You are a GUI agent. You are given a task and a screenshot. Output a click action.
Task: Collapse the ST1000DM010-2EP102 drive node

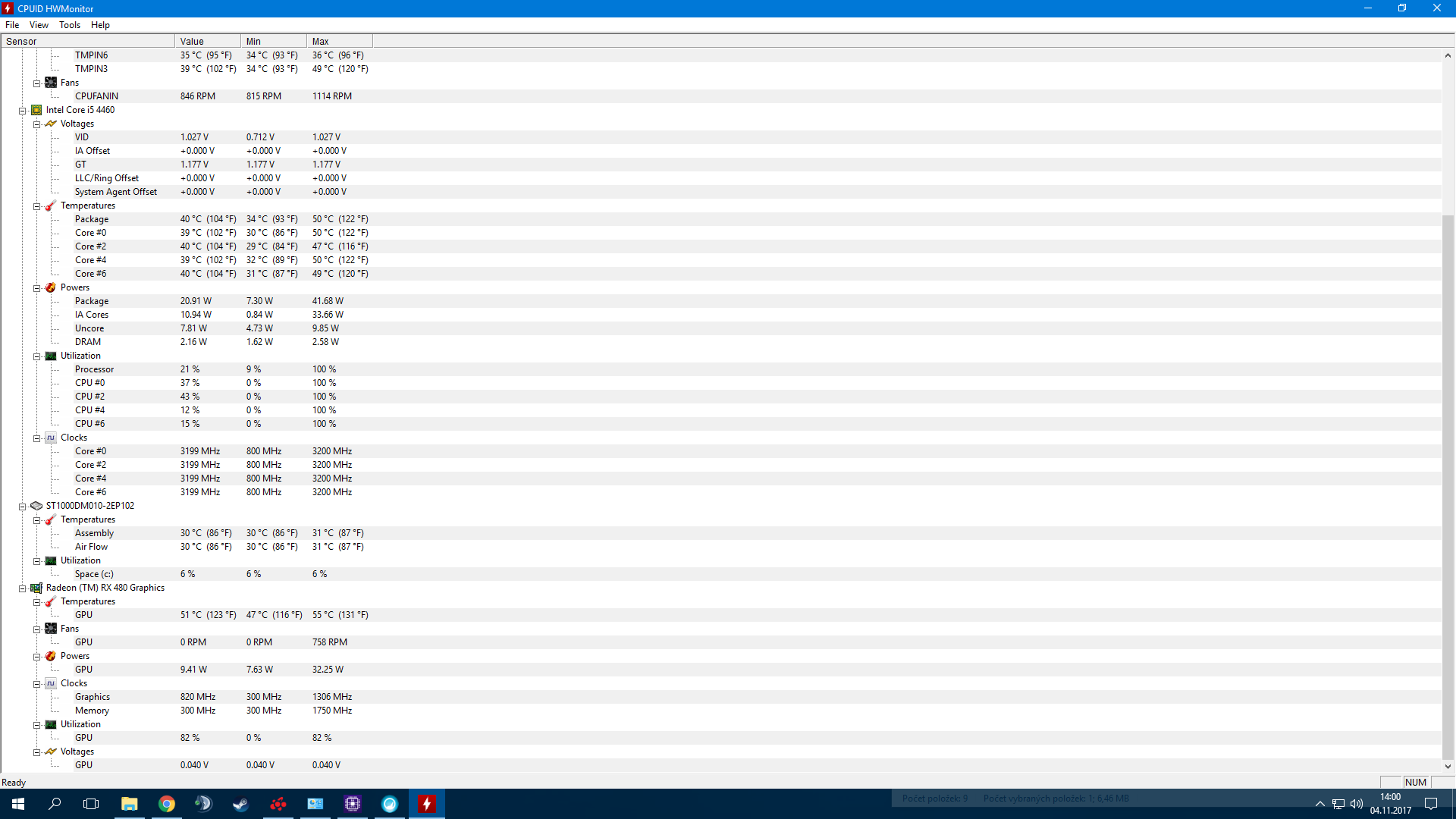(23, 507)
